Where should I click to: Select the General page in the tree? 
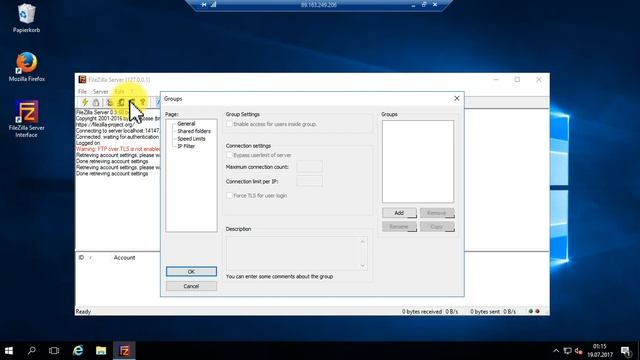tap(186, 124)
